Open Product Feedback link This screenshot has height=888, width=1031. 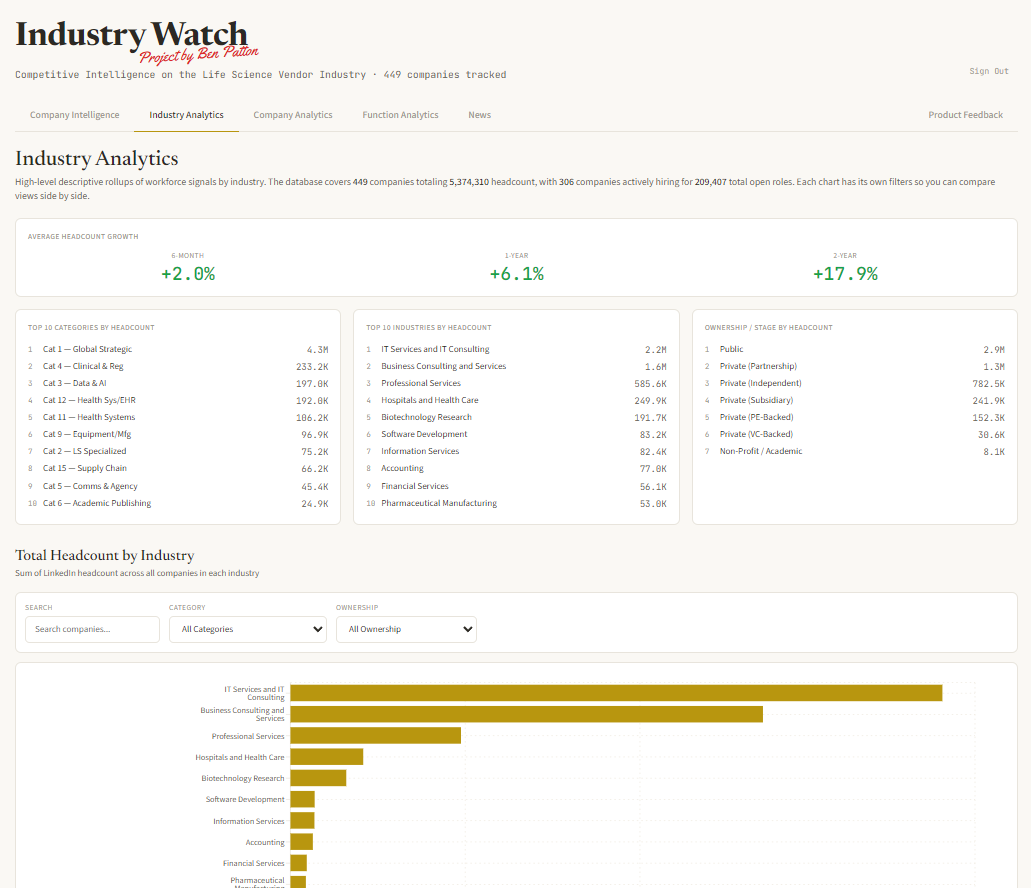point(965,114)
